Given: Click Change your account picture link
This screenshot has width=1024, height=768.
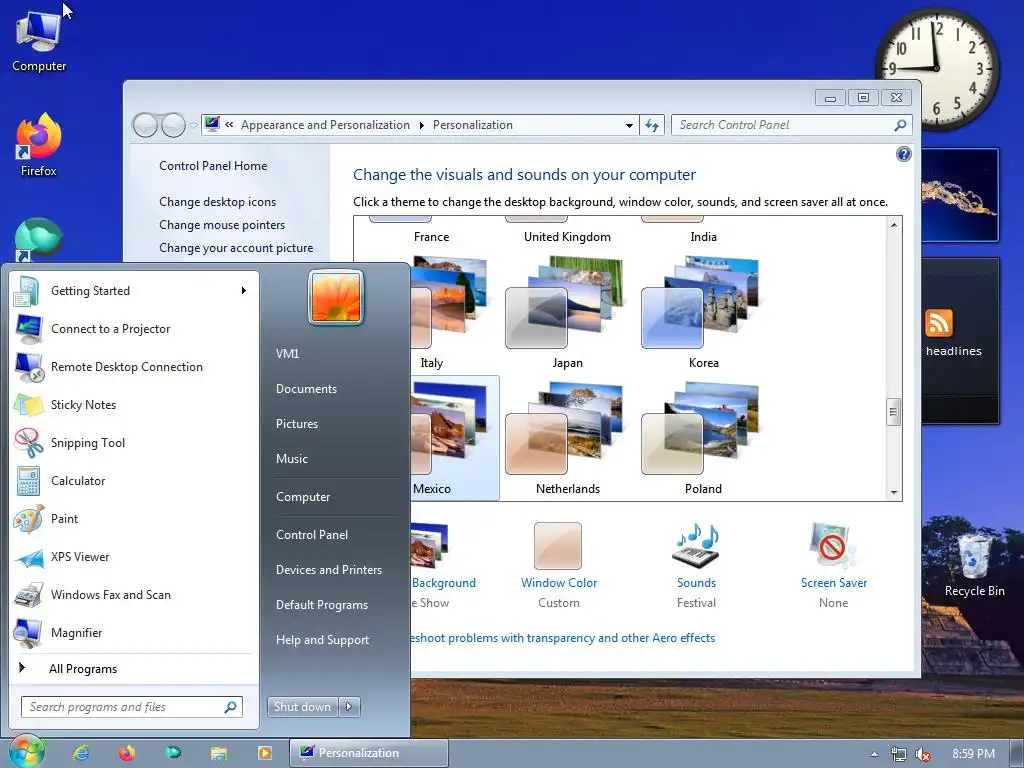Looking at the screenshot, I should click(236, 248).
